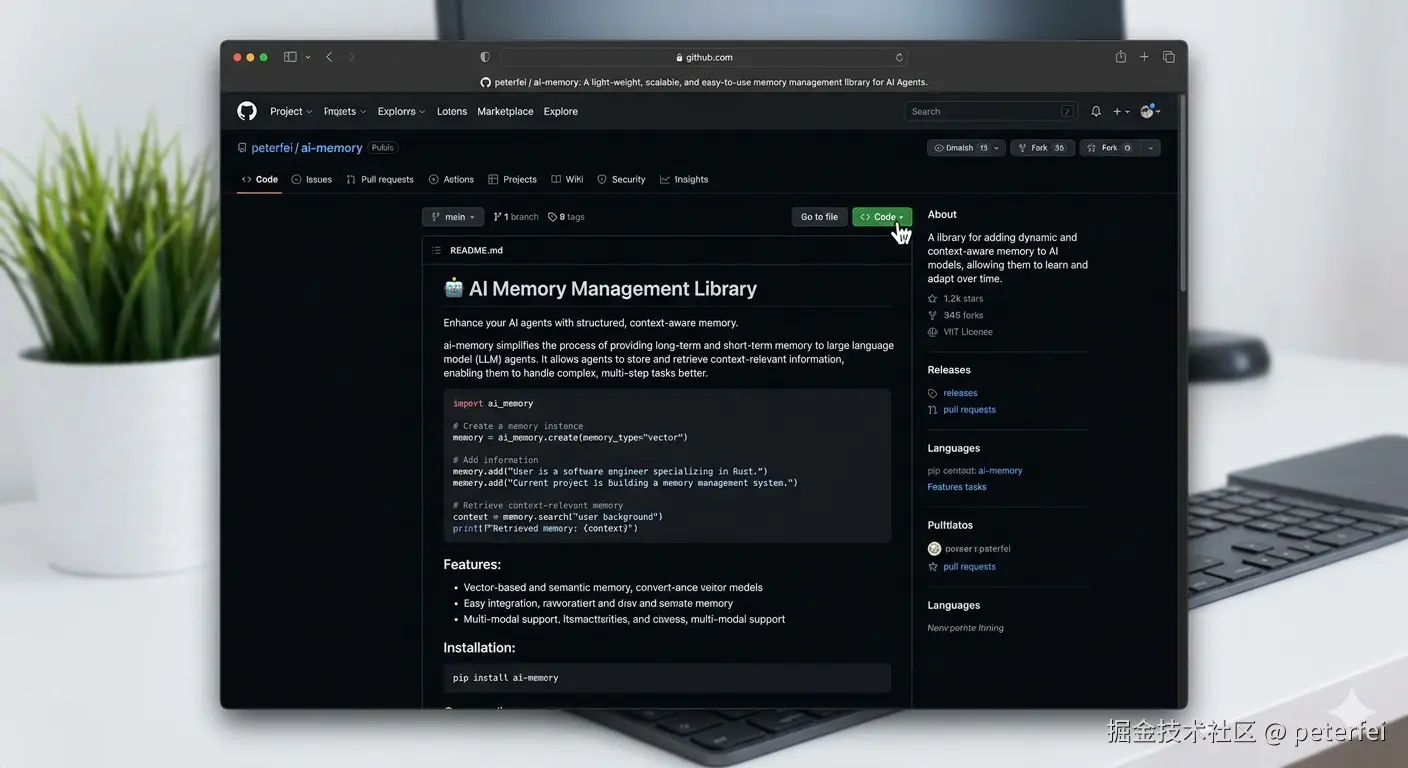Click the outline icon beside README.md
This screenshot has height=768, width=1408.
click(436, 250)
